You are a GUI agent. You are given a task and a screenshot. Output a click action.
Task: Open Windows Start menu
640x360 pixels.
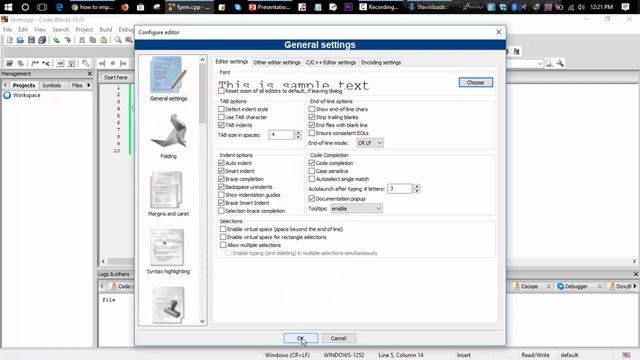point(8,7)
